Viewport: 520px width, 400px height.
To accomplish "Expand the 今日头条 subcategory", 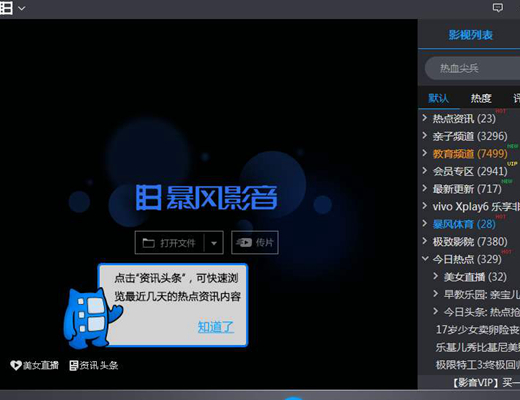I will click(436, 311).
